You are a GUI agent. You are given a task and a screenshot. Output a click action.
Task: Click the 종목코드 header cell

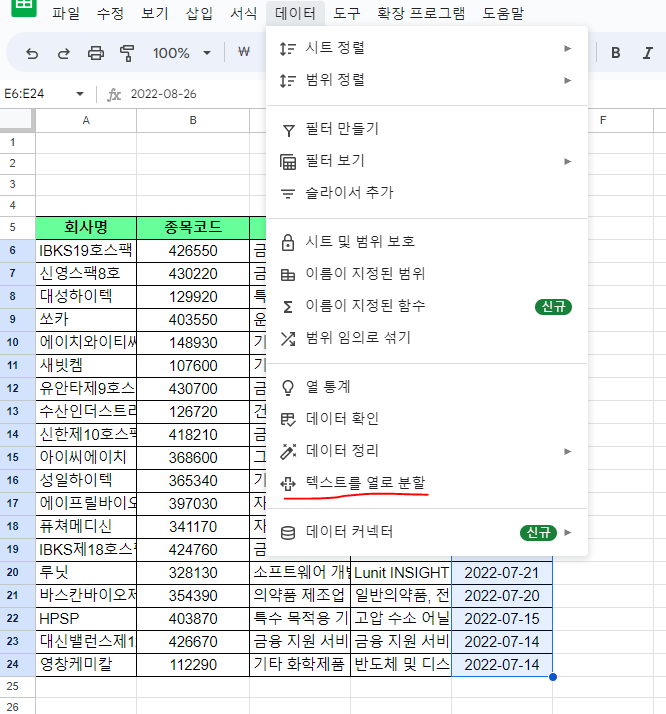[x=193, y=227]
